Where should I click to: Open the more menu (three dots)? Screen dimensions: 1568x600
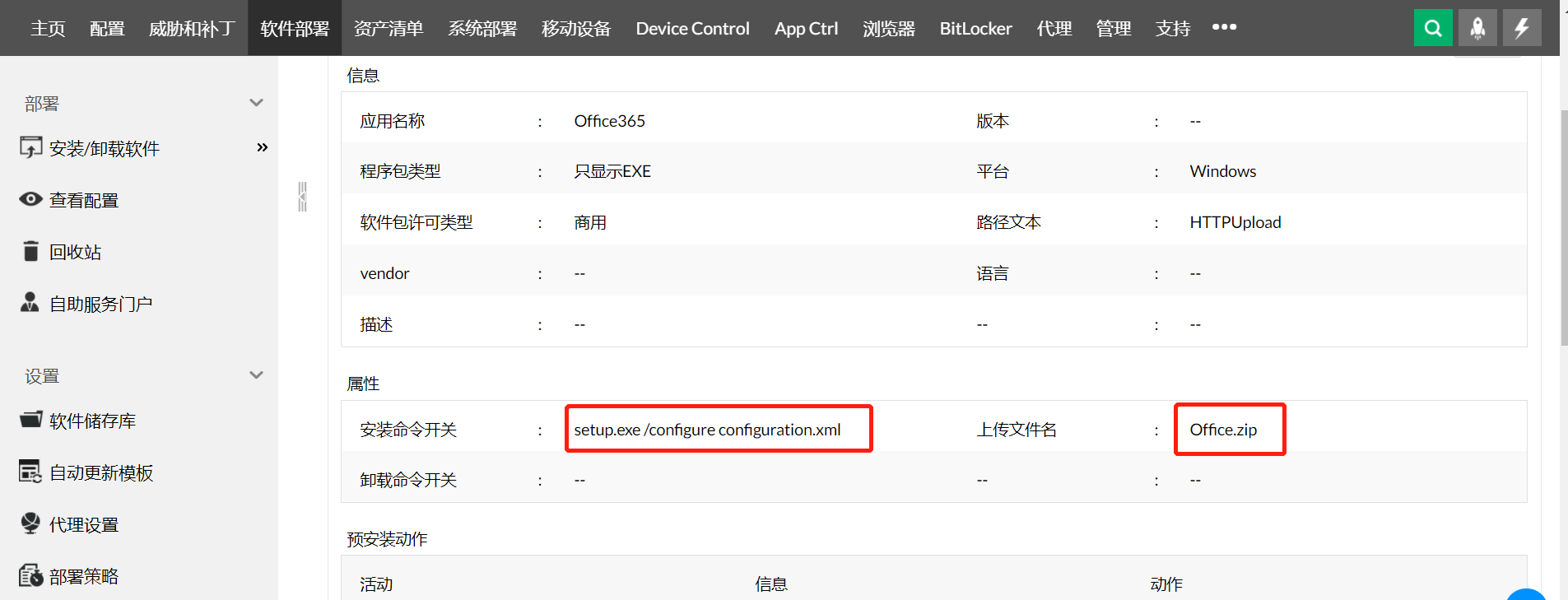pos(1224,27)
